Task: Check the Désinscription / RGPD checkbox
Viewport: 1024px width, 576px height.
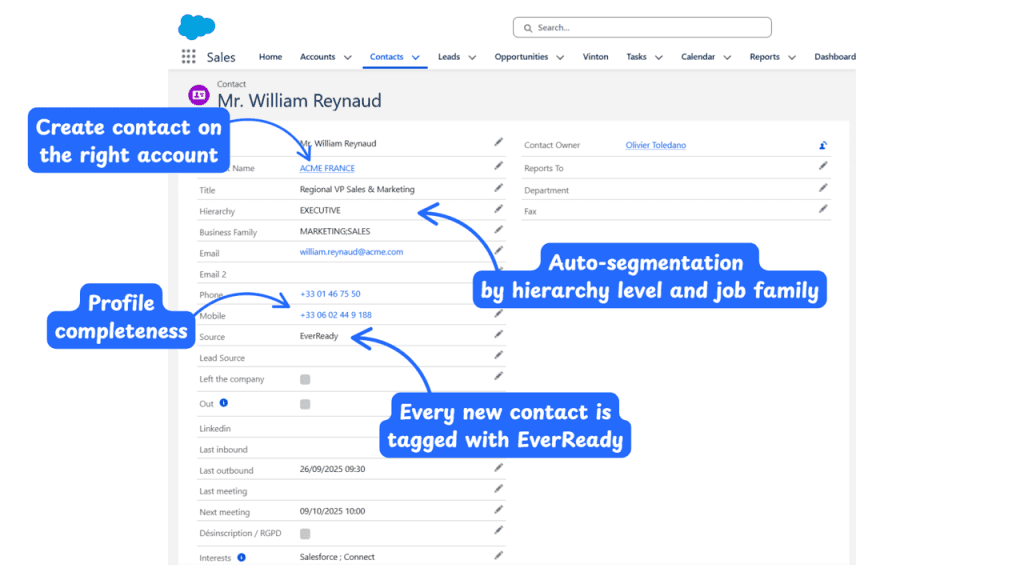Action: point(305,534)
